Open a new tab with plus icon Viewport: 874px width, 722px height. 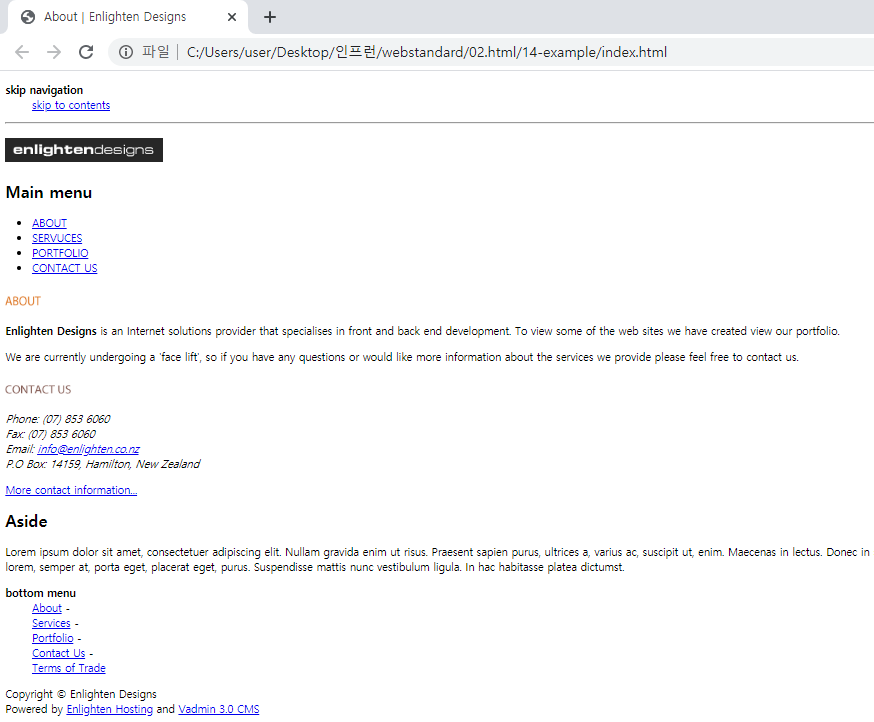270,17
